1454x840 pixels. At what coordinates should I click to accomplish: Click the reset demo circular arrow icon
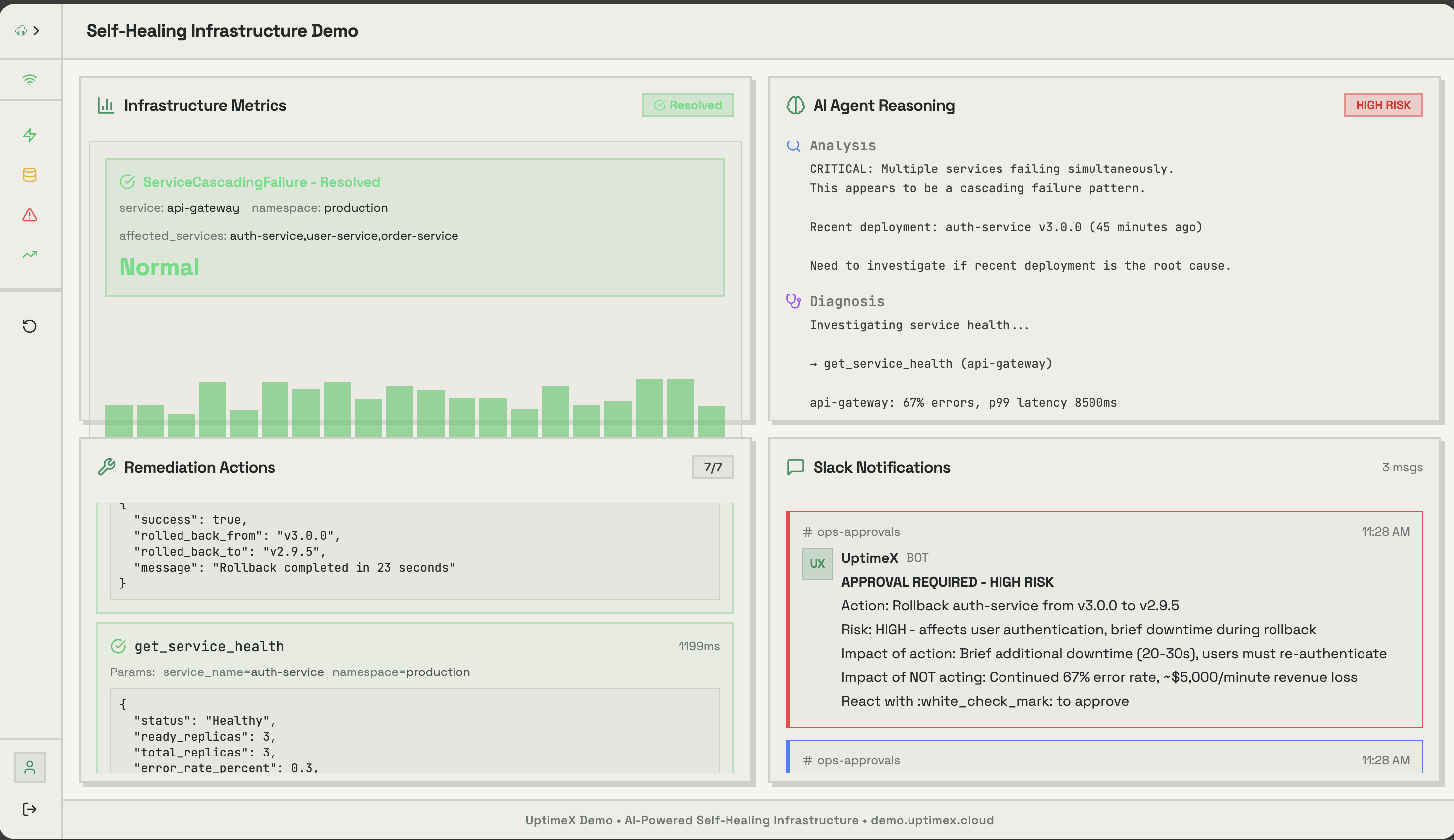29,326
